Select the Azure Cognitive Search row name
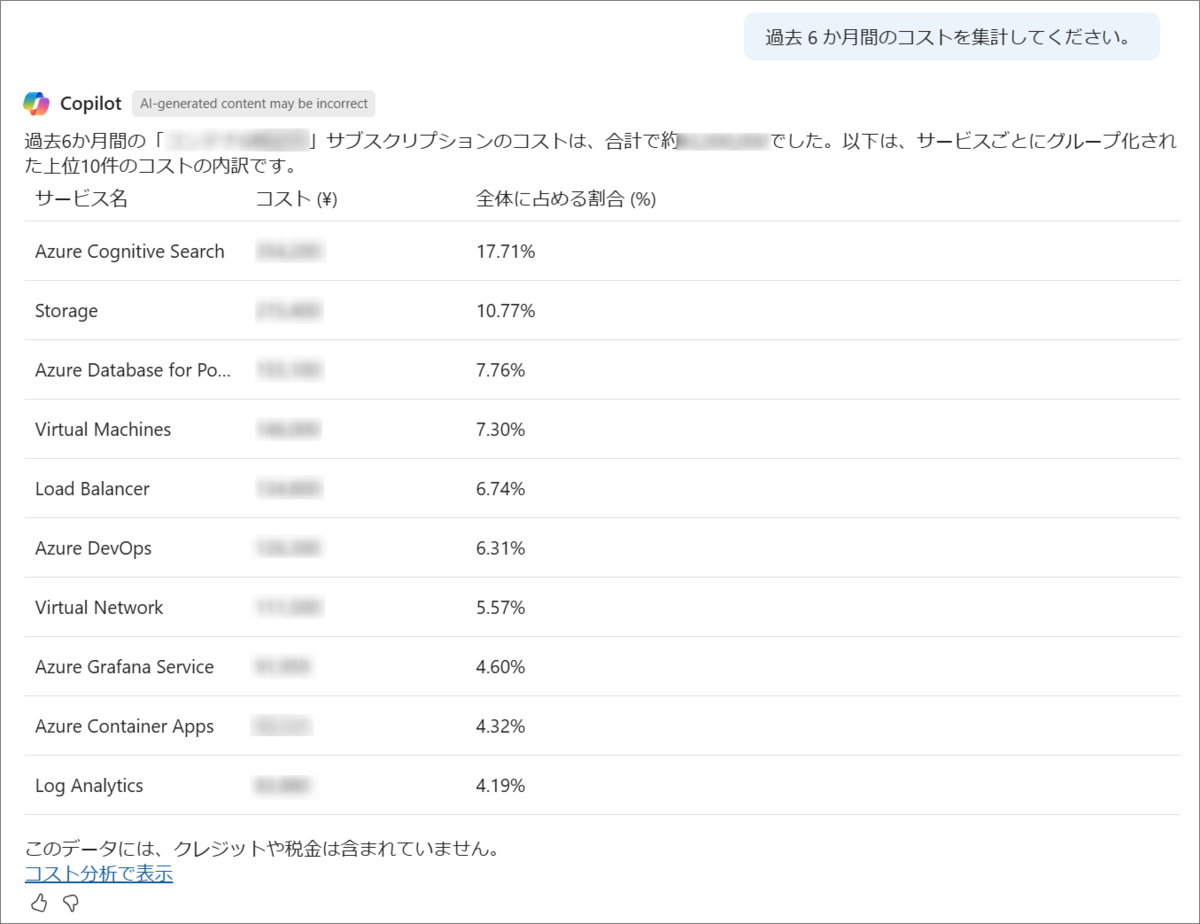Image resolution: width=1200 pixels, height=924 pixels. coord(130,252)
